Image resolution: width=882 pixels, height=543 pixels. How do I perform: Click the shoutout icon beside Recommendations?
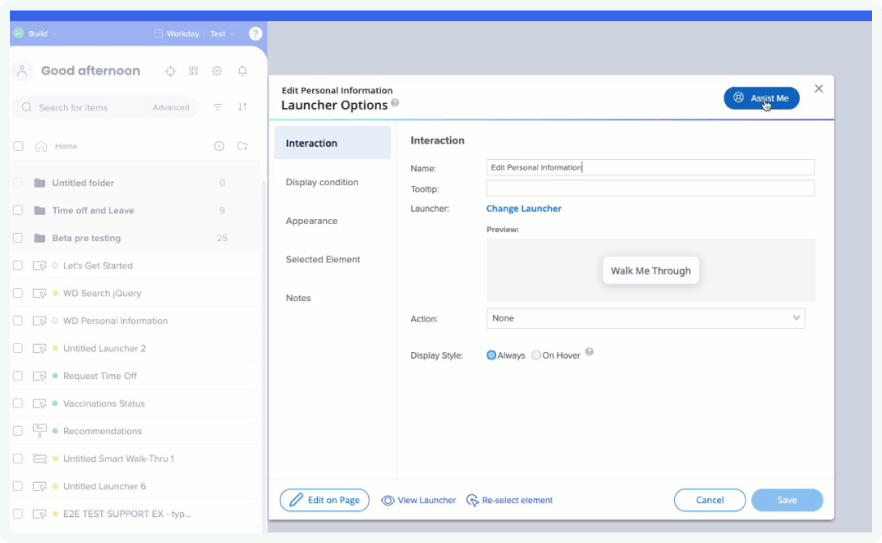pyautogui.click(x=39, y=431)
